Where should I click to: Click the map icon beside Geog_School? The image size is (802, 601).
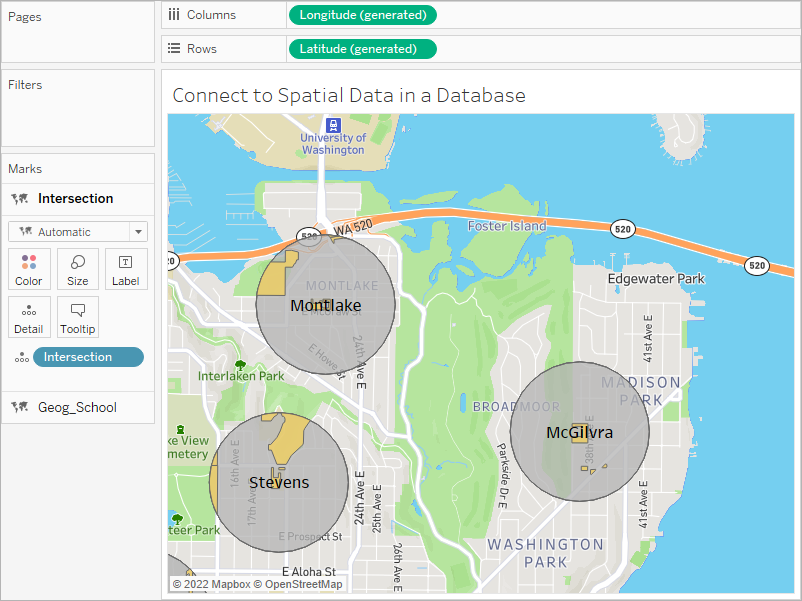[x=18, y=407]
